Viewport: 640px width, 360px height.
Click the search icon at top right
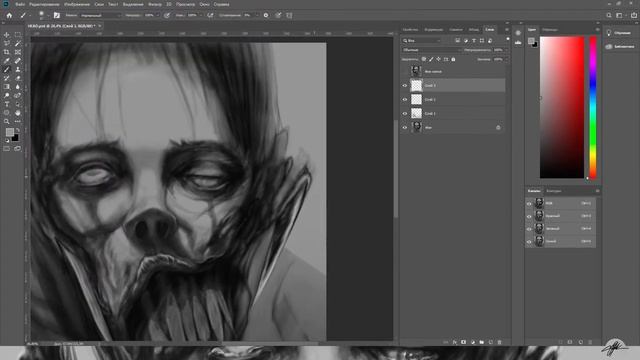point(609,15)
